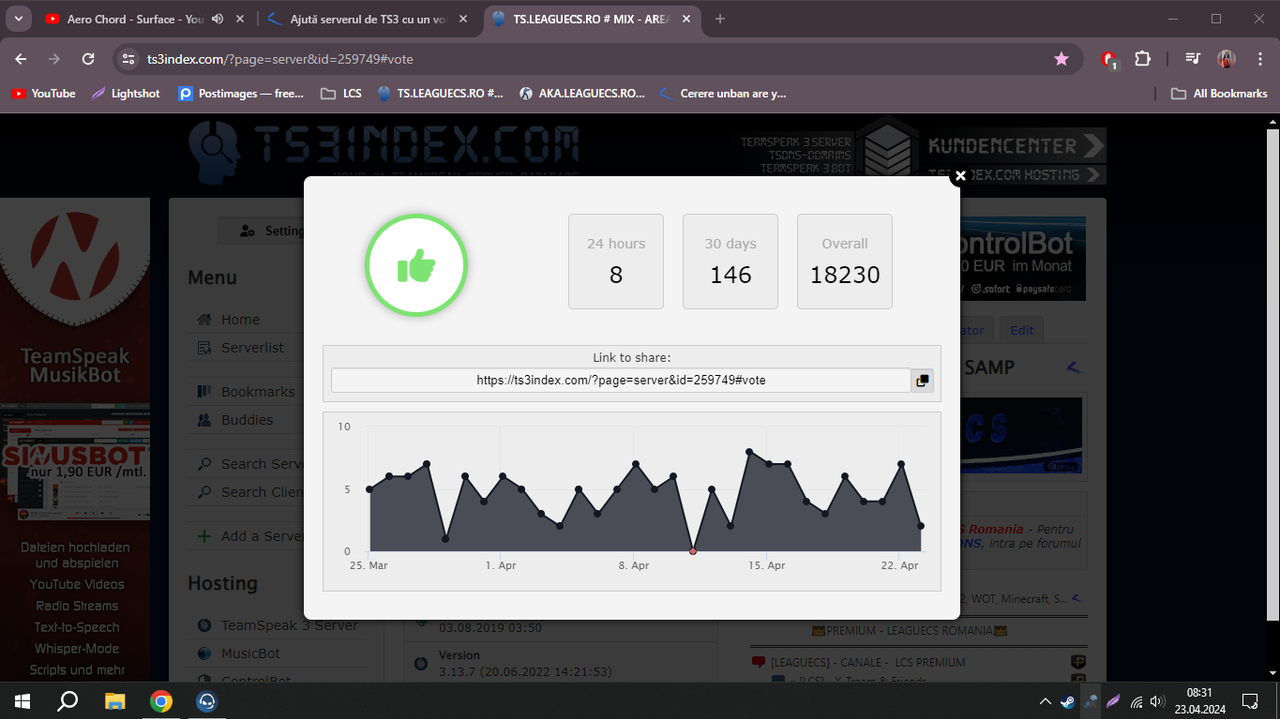The image size is (1280, 719).
Task: Select the share link URL field
Action: pos(621,380)
